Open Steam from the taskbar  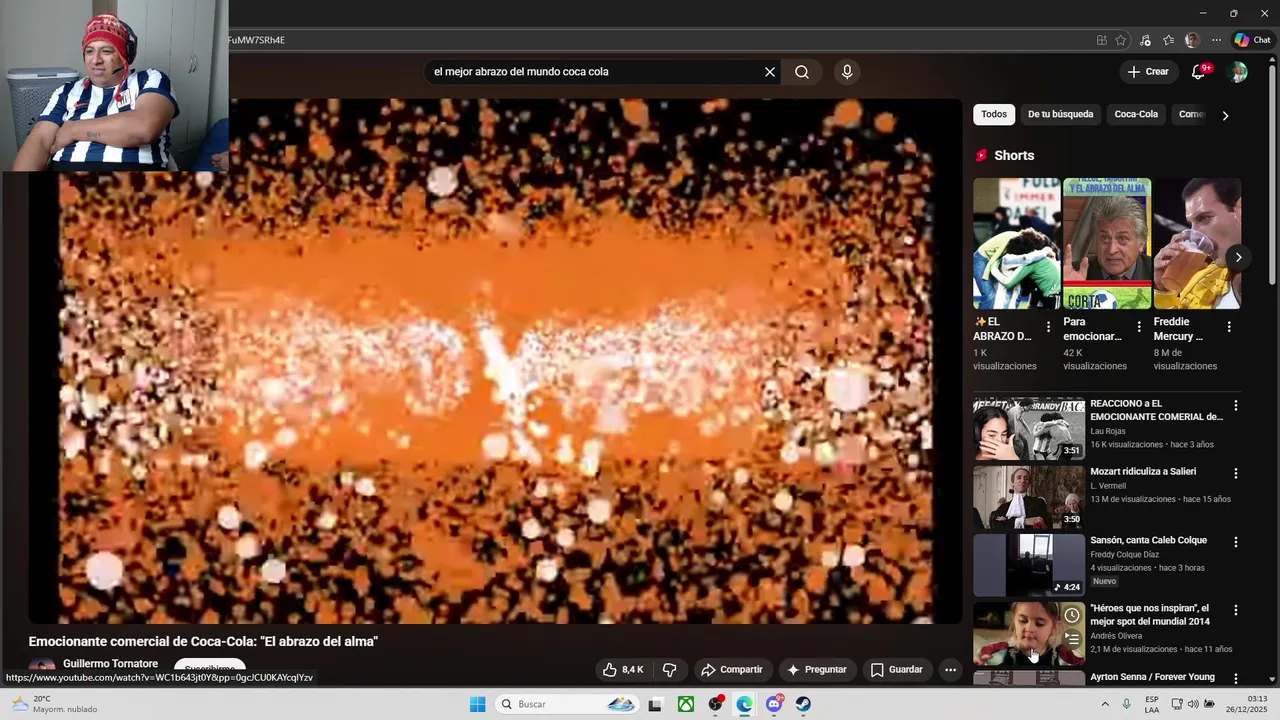click(x=803, y=704)
